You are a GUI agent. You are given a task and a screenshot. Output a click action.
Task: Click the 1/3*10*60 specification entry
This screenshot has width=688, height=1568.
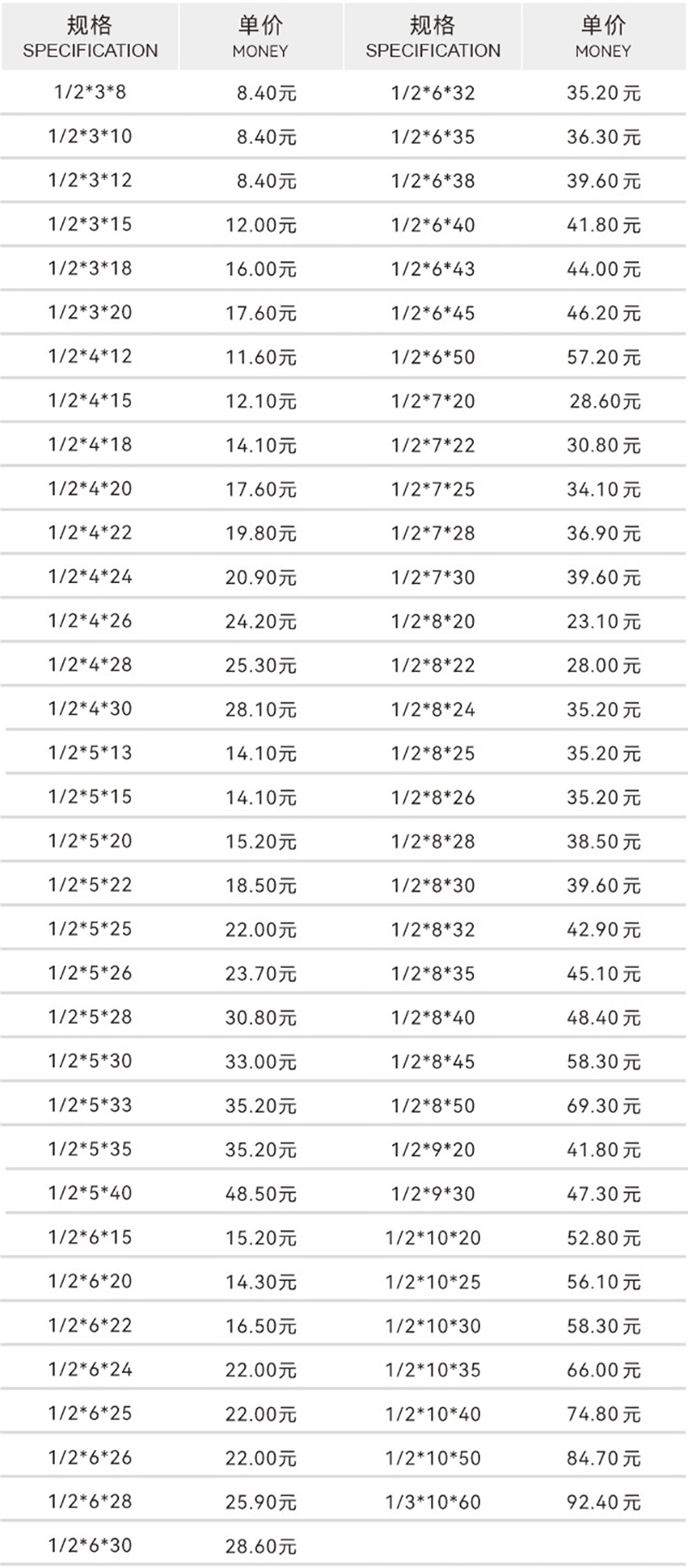click(433, 1503)
